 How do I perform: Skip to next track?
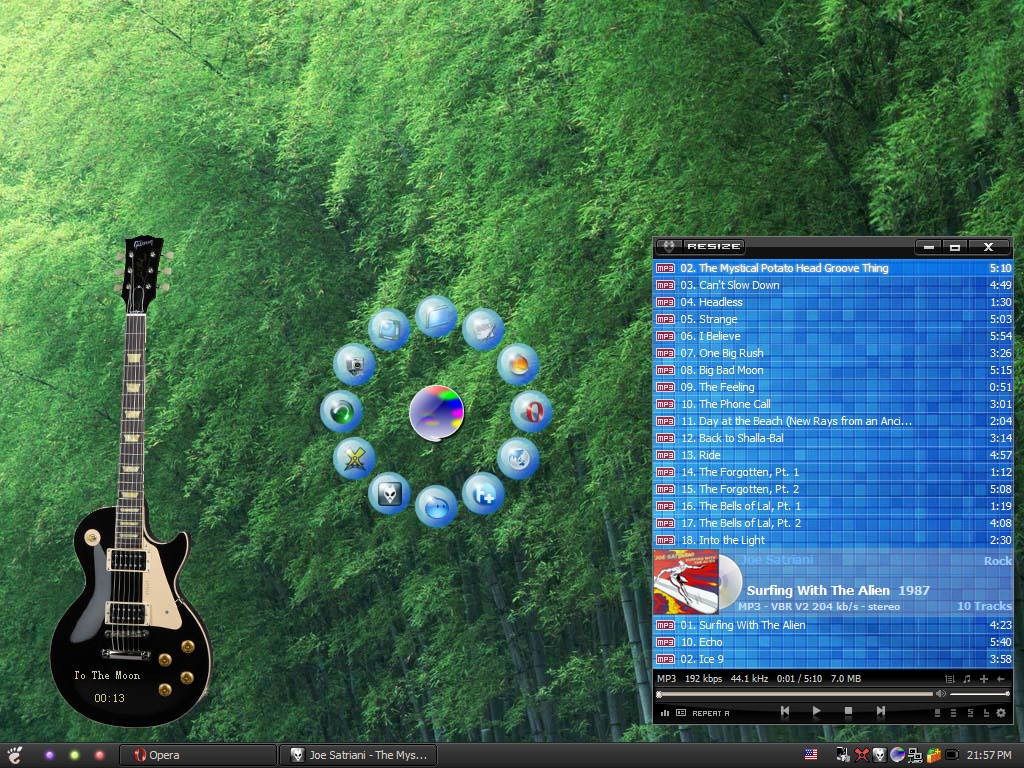881,711
